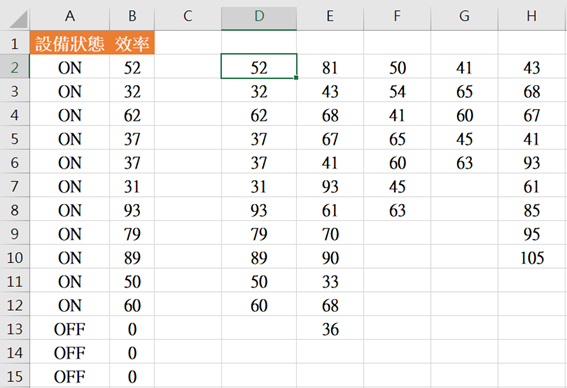Click cell A12 showing ON

(x=70, y=305)
